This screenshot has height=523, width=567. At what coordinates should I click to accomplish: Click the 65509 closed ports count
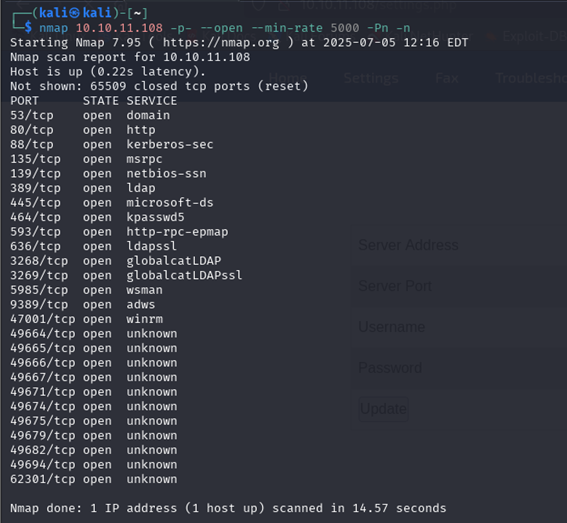pos(108,86)
